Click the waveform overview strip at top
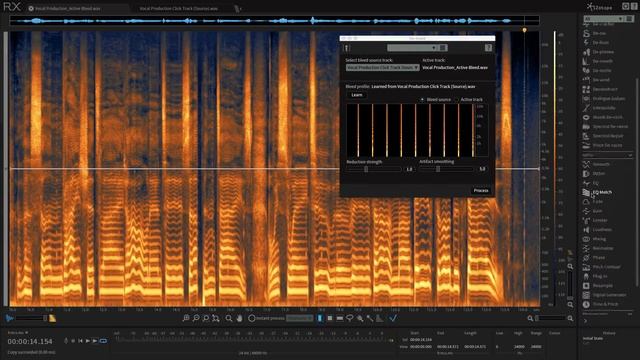Viewport: 640px width, 360px height. [274, 20]
